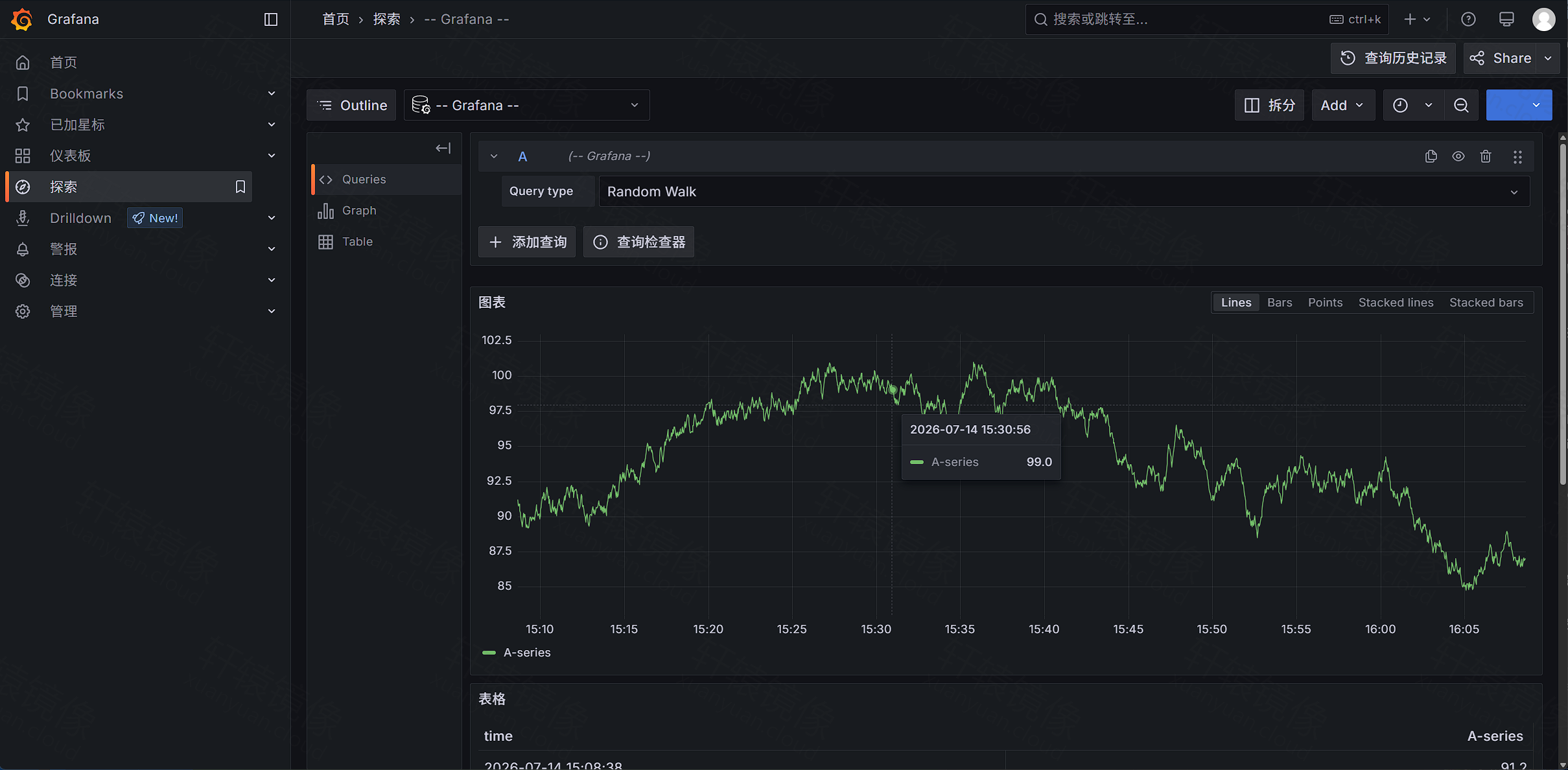
Task: Open 管理 in sidebar
Action: 64,311
